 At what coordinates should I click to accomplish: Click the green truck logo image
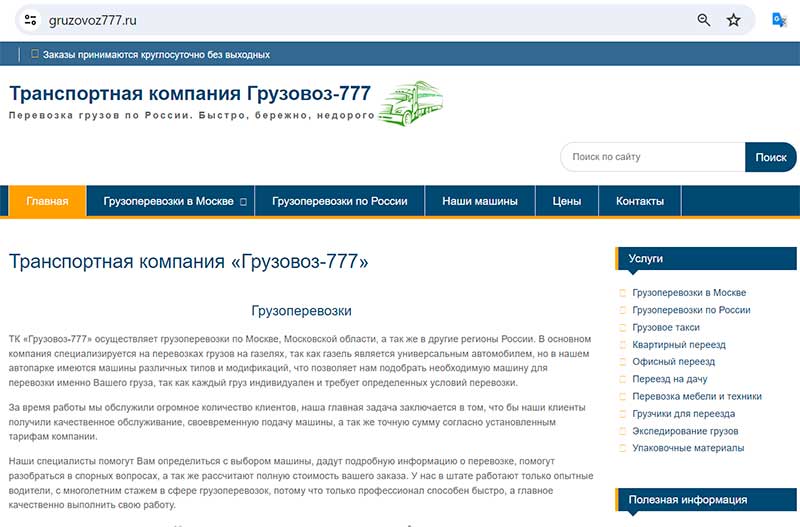pyautogui.click(x=409, y=103)
